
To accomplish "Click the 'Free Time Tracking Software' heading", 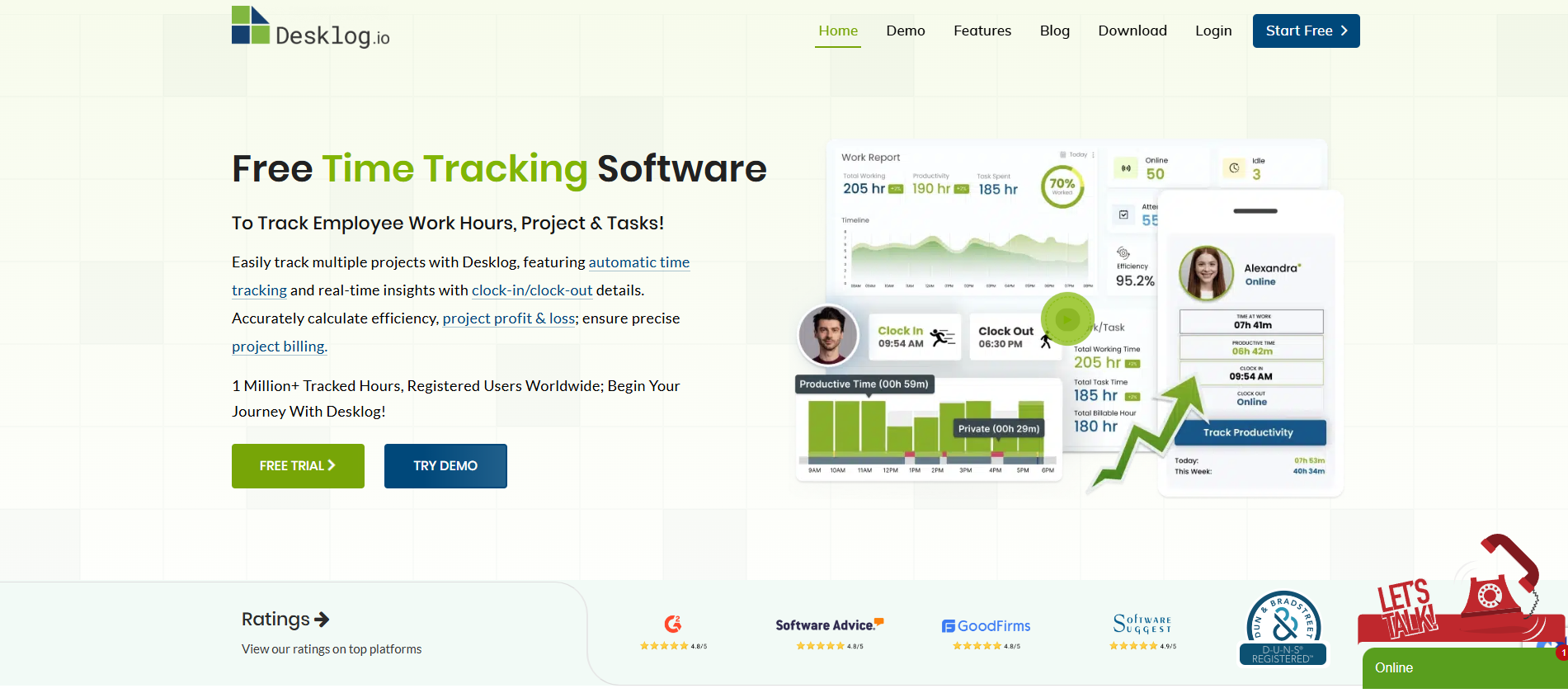I will [499, 168].
